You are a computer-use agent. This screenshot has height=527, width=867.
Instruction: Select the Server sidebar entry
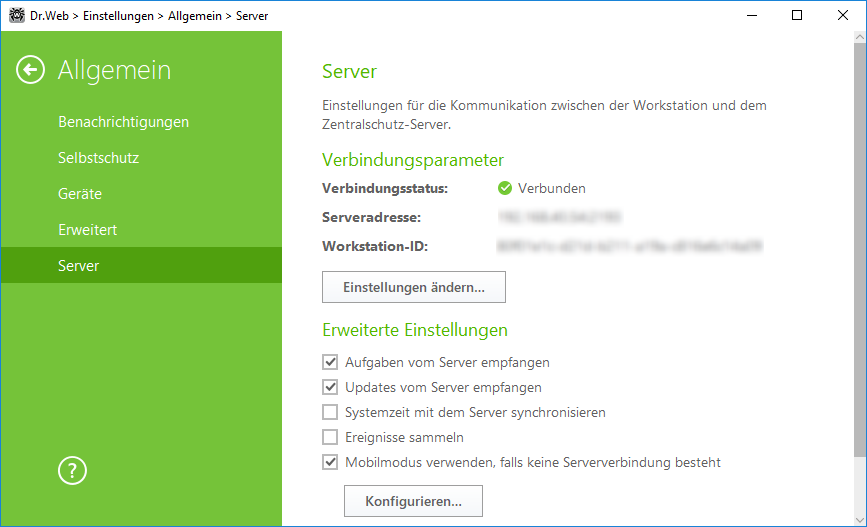(x=141, y=265)
